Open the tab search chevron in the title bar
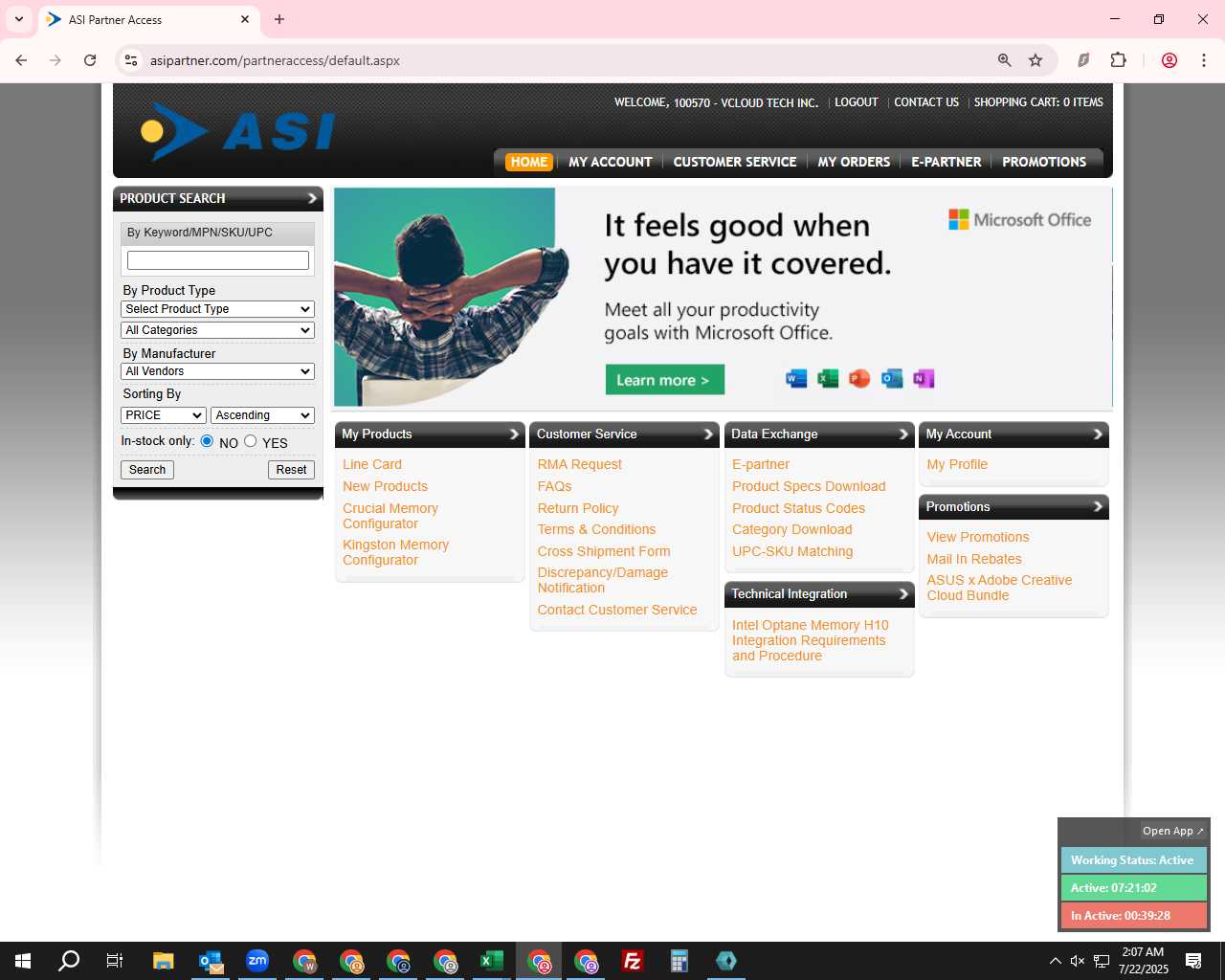The height and width of the screenshot is (980, 1225). click(19, 19)
